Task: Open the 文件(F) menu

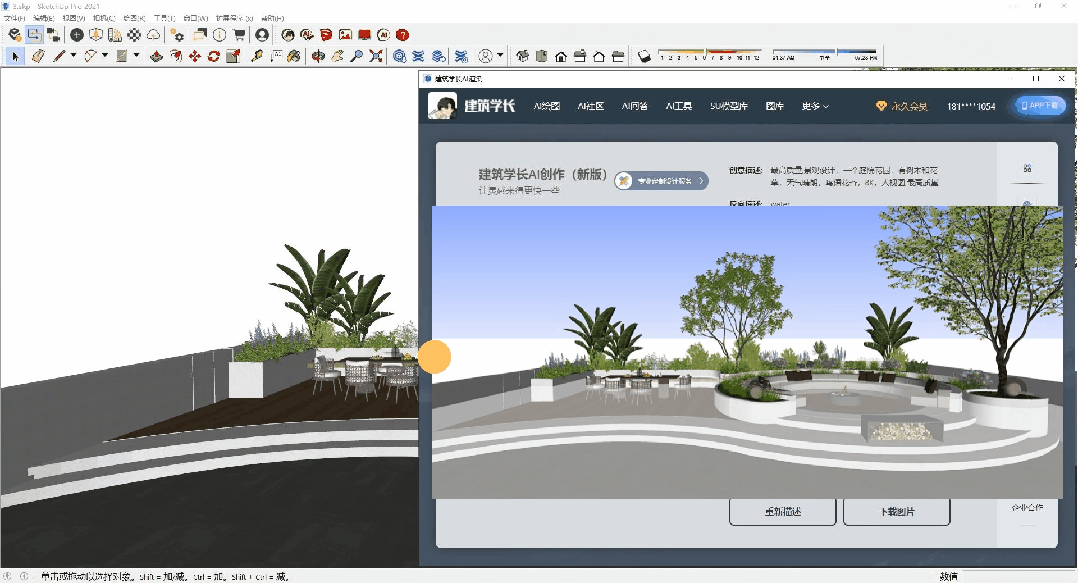Action: coord(14,18)
